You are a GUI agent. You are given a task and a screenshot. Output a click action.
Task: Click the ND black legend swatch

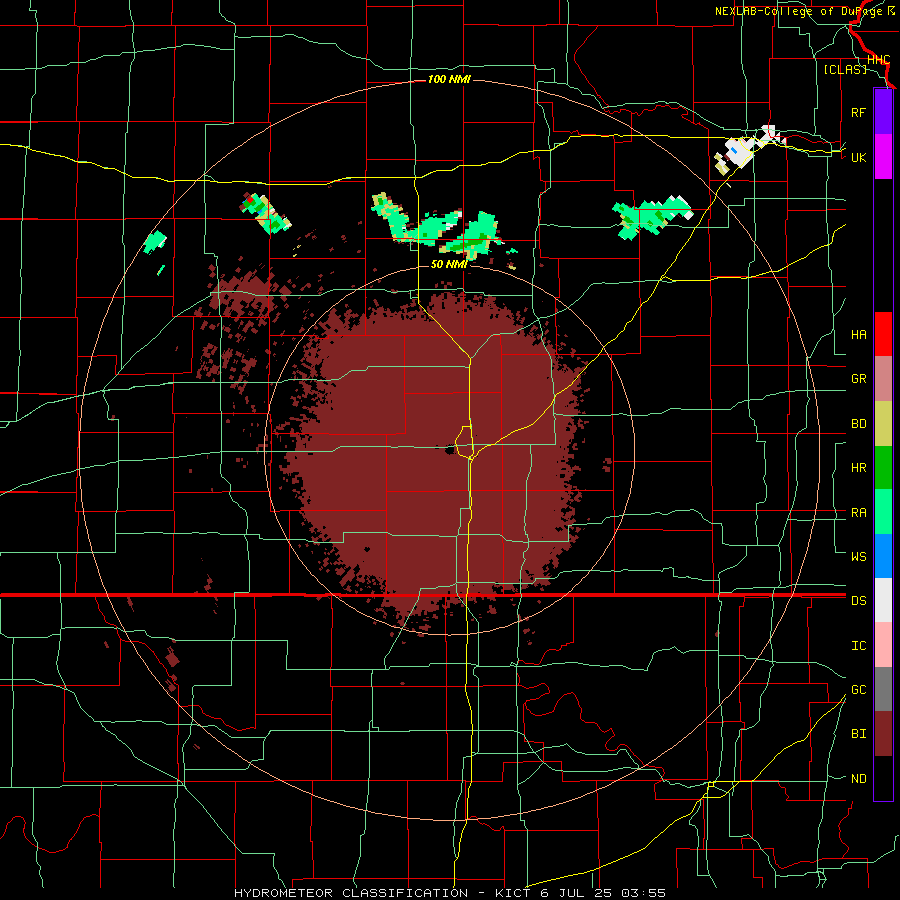pos(883,778)
